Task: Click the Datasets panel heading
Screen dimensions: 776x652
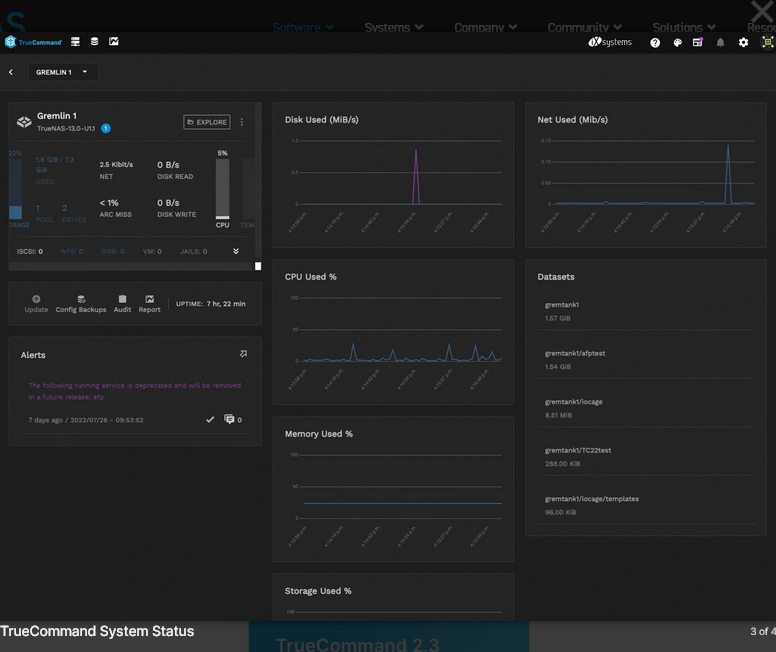Action: click(x=556, y=277)
